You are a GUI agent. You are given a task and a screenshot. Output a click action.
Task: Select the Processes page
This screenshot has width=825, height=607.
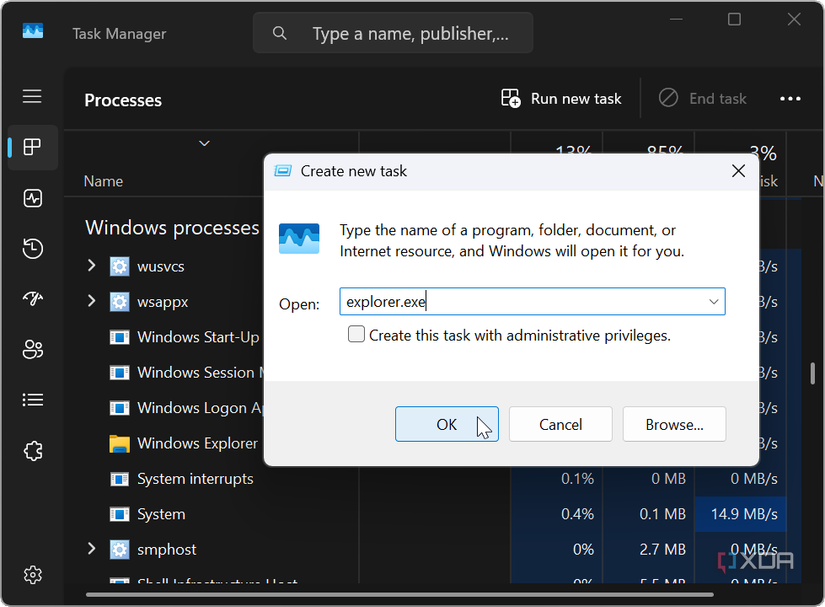tap(32, 147)
